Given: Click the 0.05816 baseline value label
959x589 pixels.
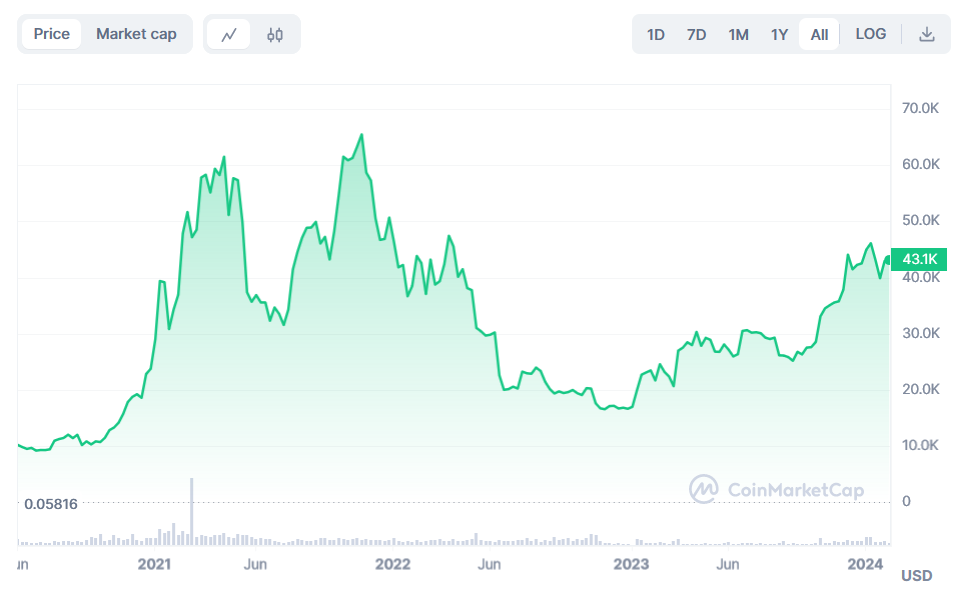Looking at the screenshot, I should click(x=51, y=504).
